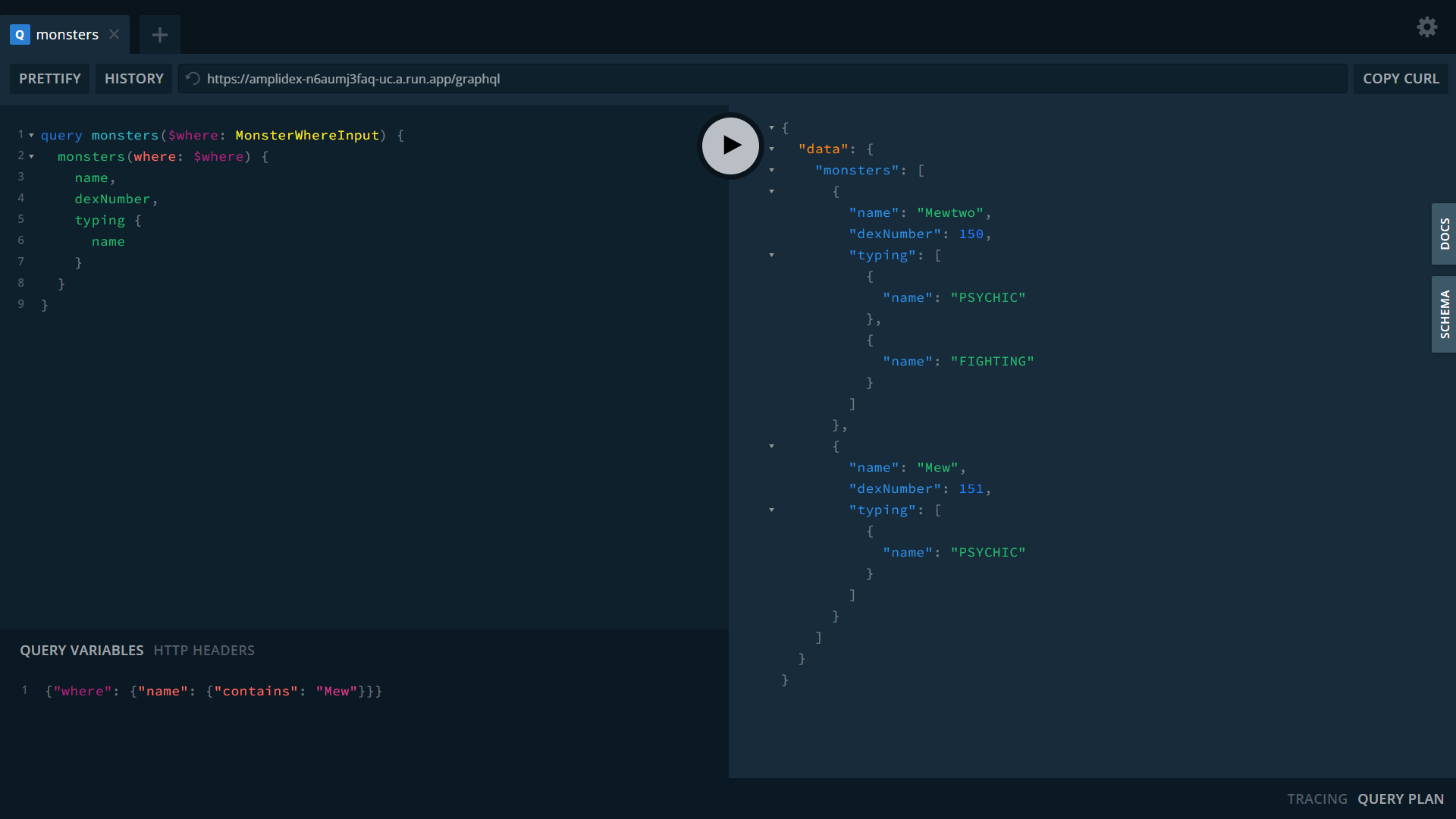Close the monsters tab

tap(115, 34)
